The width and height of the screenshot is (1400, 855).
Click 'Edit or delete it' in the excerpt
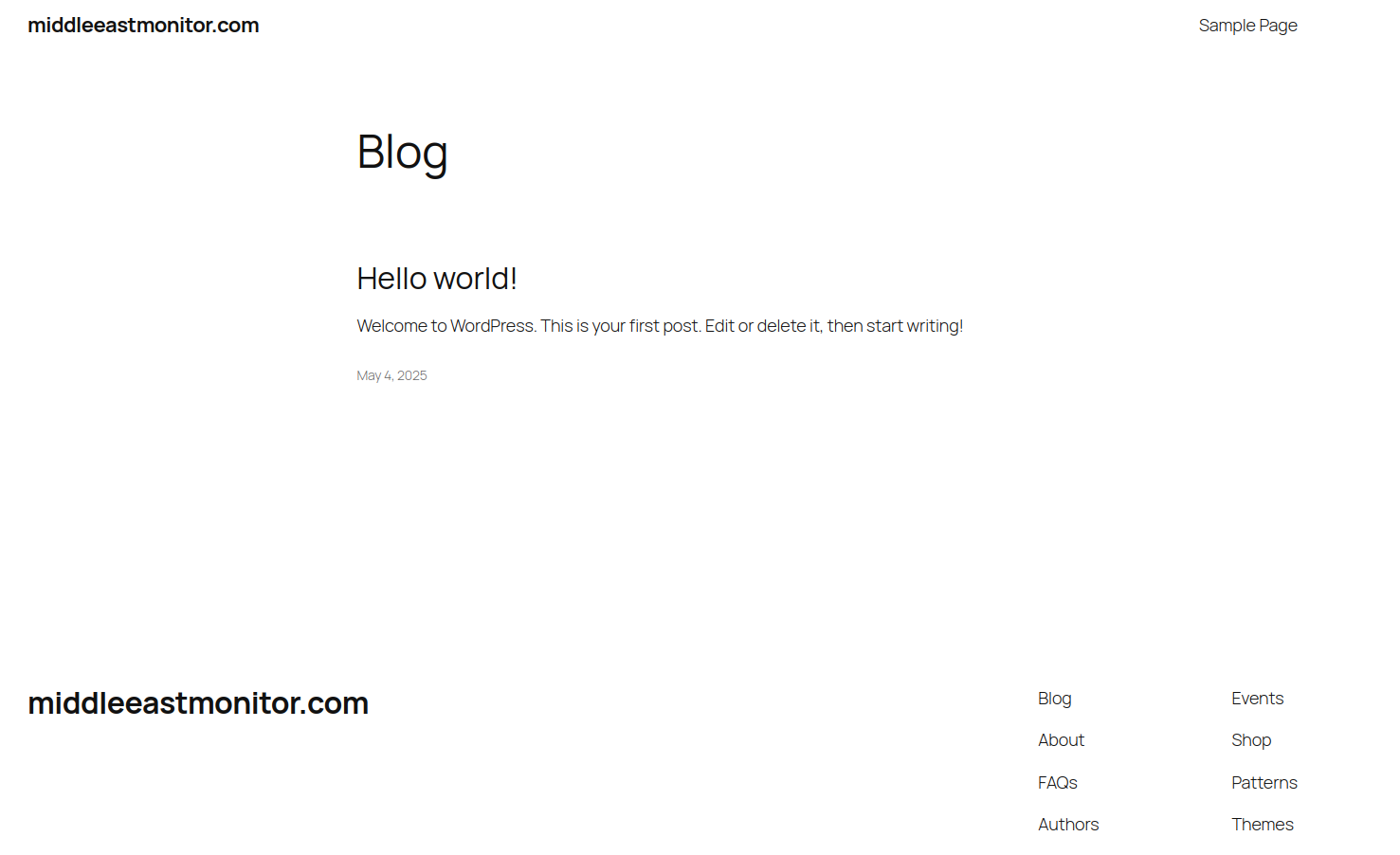pyautogui.click(x=762, y=326)
